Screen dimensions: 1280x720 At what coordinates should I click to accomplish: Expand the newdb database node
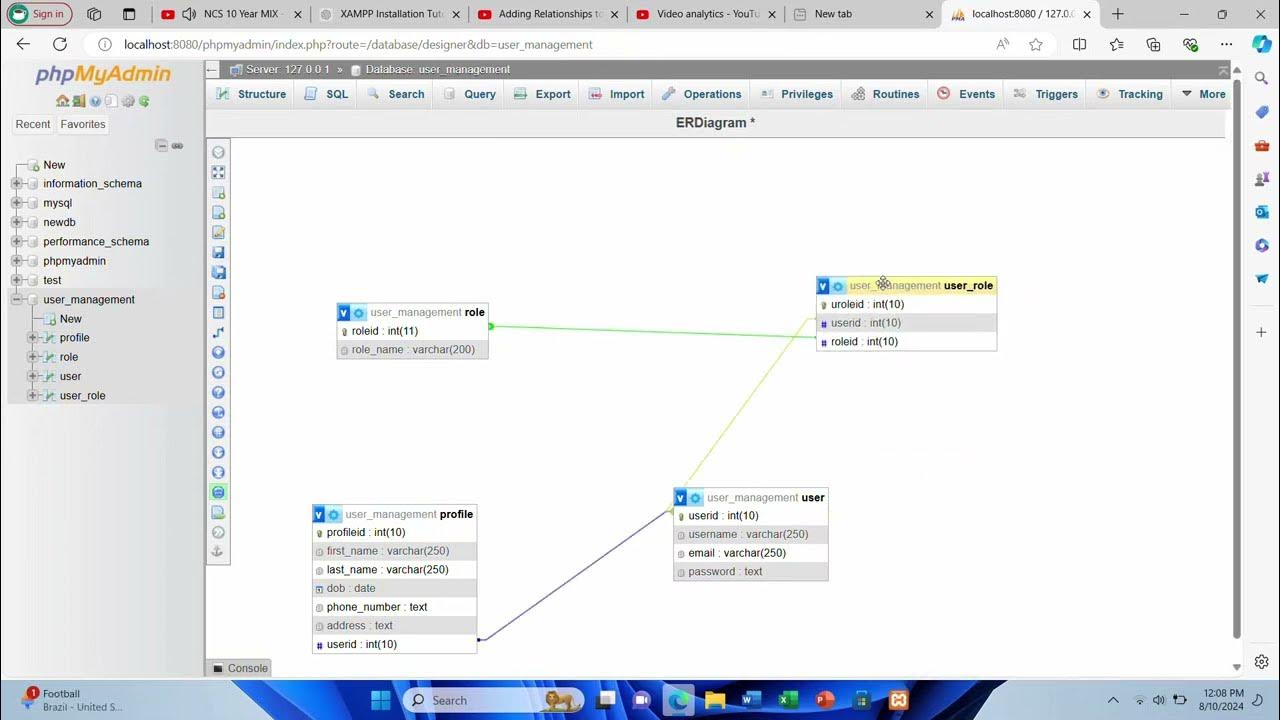coord(16,222)
